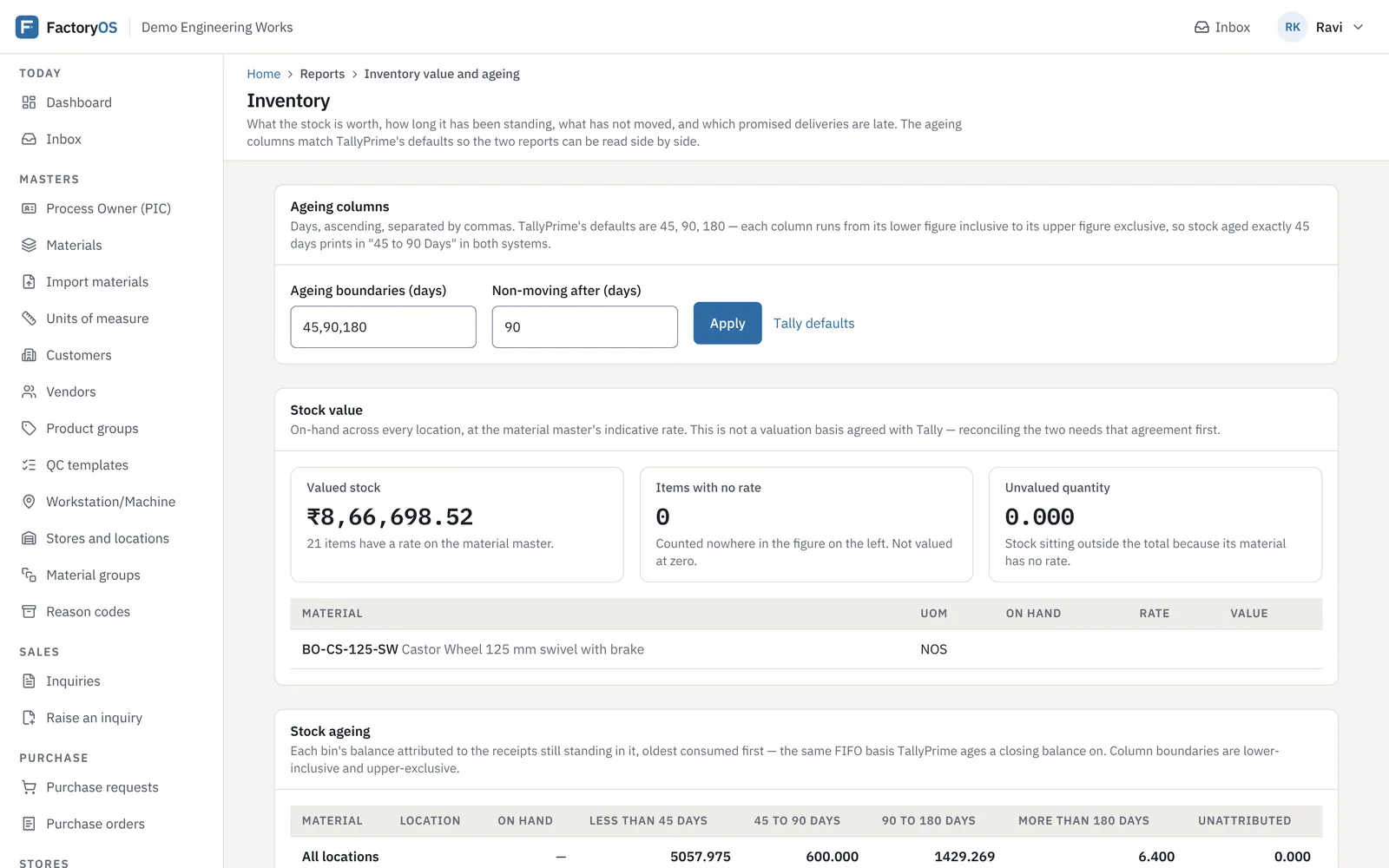Open the Vendors people icon
Viewport: 1389px width, 868px height.
click(29, 391)
